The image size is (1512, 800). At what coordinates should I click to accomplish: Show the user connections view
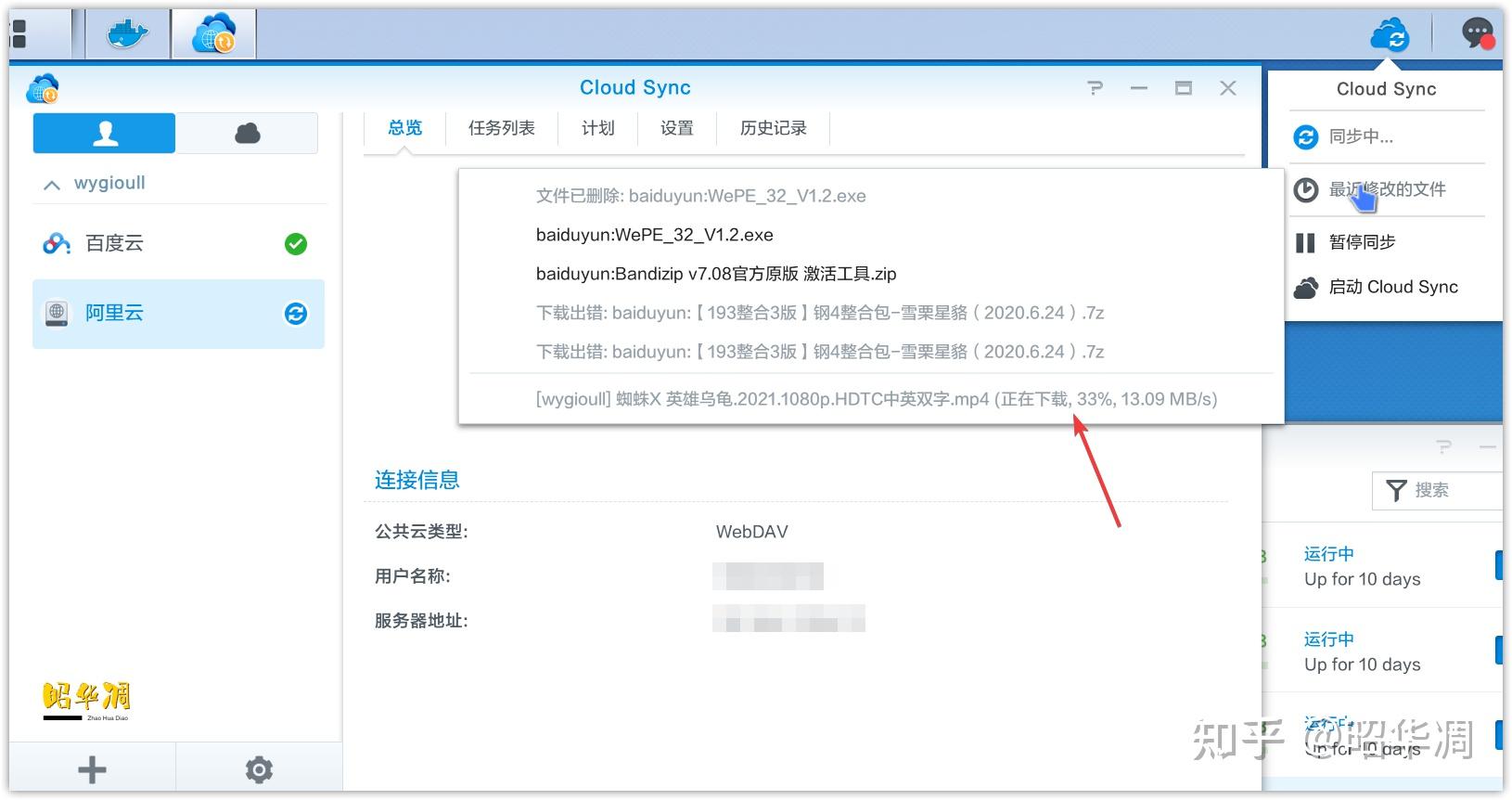[x=105, y=134]
